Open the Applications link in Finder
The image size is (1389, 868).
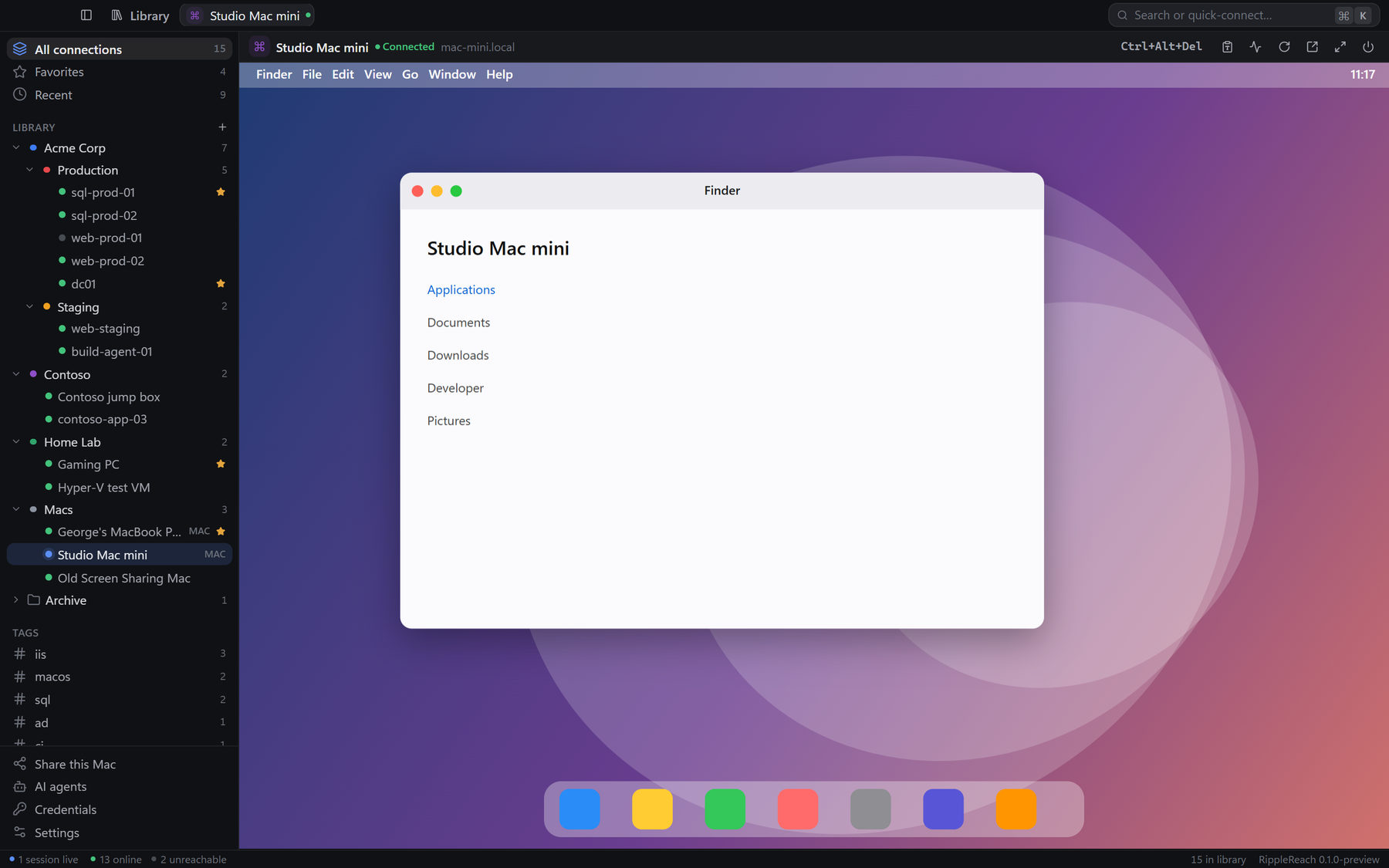click(x=461, y=289)
